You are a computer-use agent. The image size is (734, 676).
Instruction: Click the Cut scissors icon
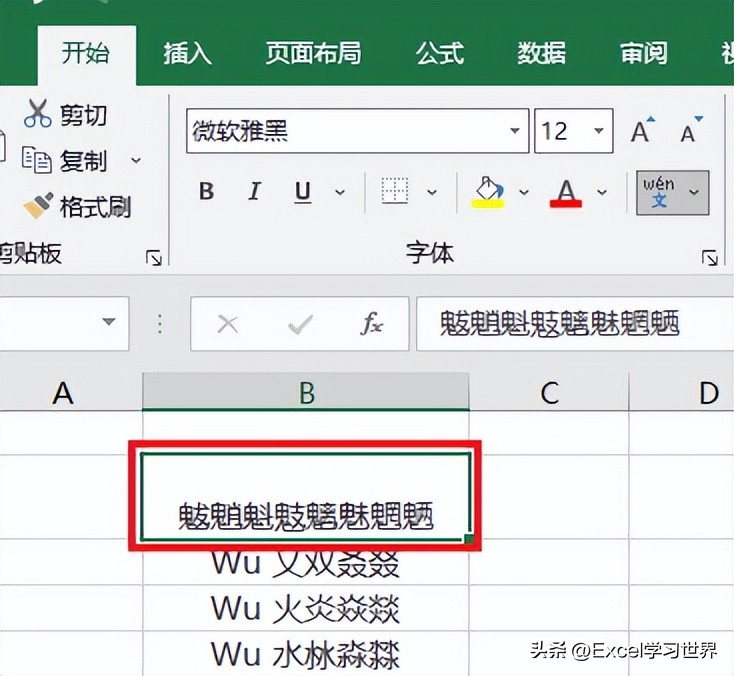click(x=37, y=114)
